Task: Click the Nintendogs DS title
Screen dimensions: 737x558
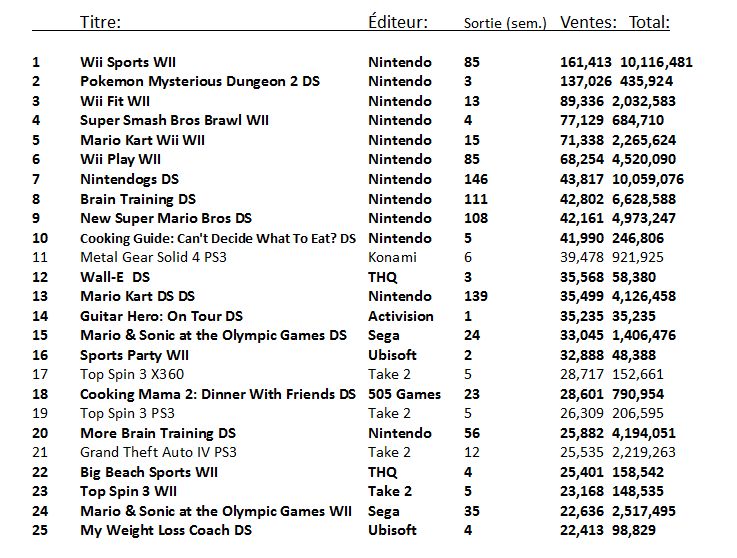Action: 129,179
